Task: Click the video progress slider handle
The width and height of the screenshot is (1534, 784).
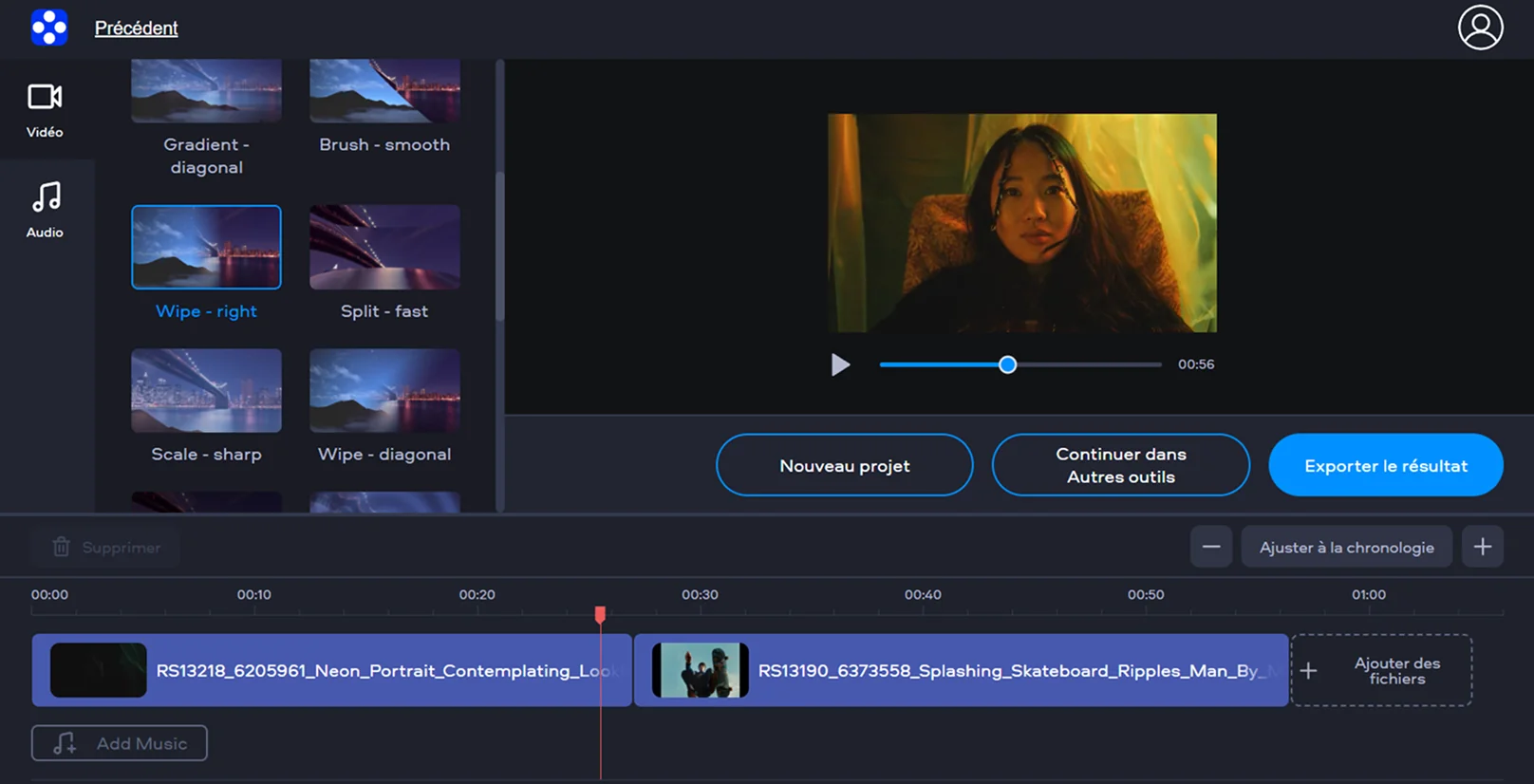Action: click(1007, 364)
